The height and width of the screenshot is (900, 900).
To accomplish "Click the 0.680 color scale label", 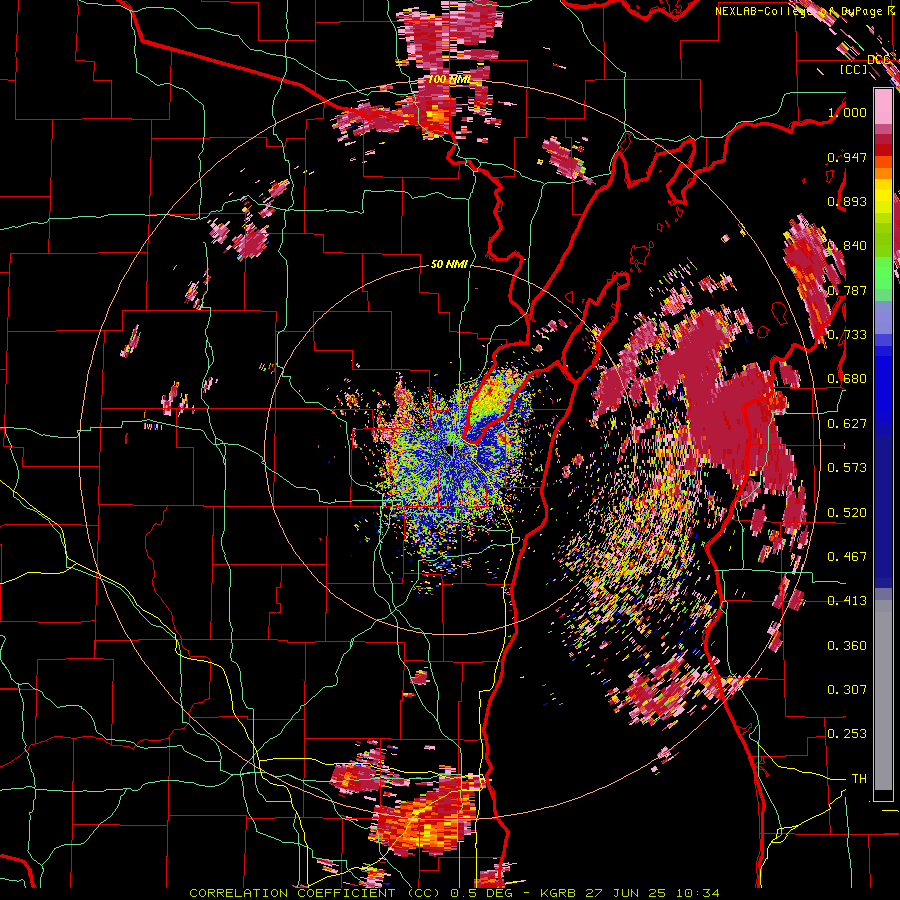I will (x=847, y=379).
